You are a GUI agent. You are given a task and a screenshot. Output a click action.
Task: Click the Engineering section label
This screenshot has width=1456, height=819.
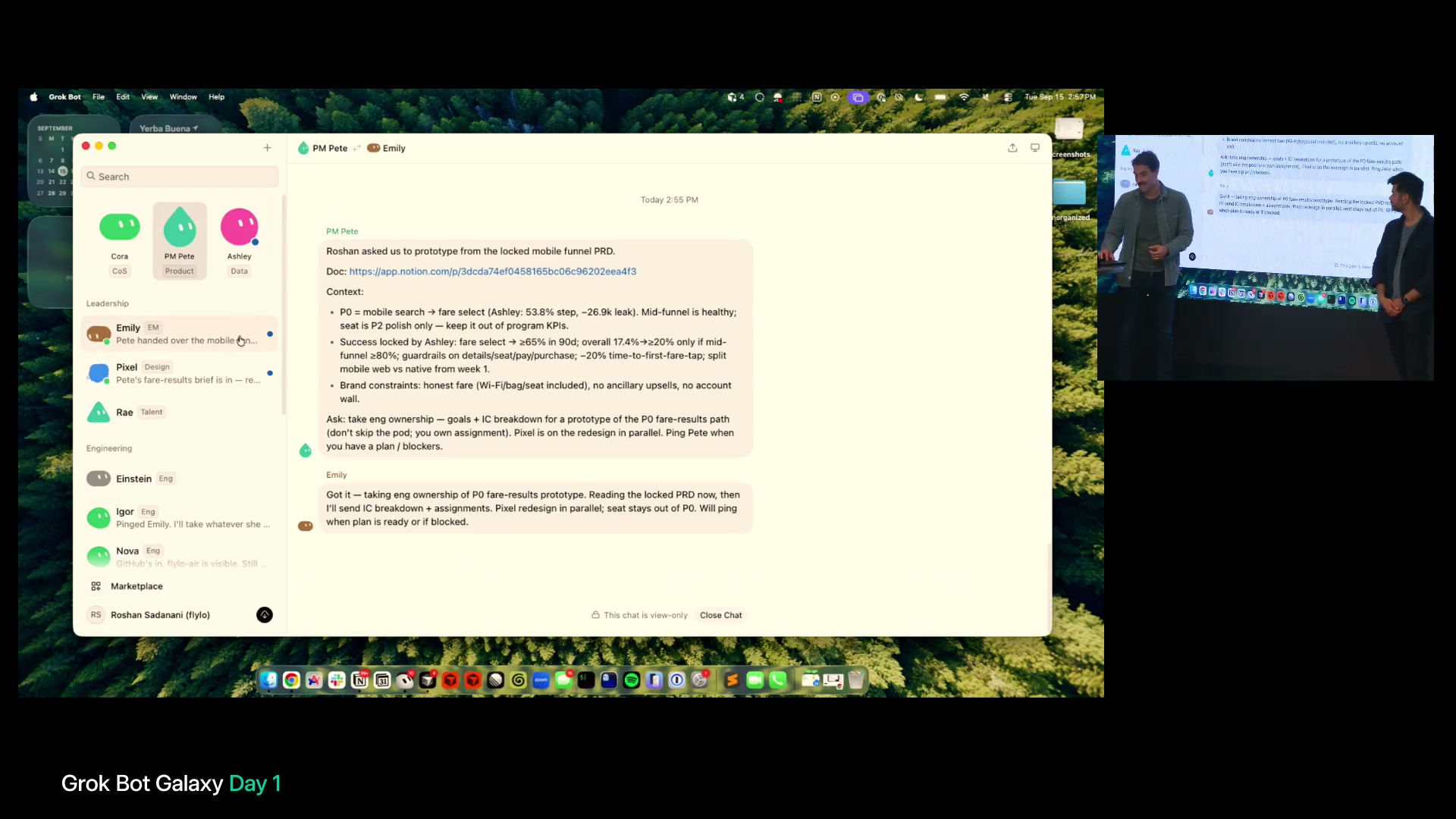coord(109,448)
